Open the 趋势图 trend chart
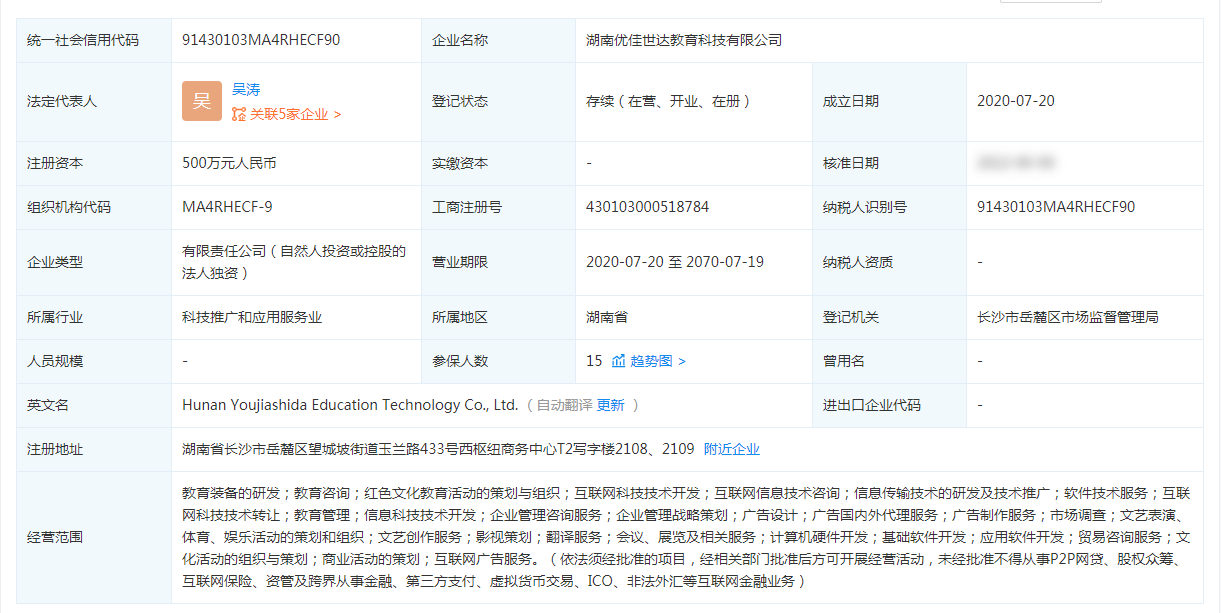 (653, 361)
